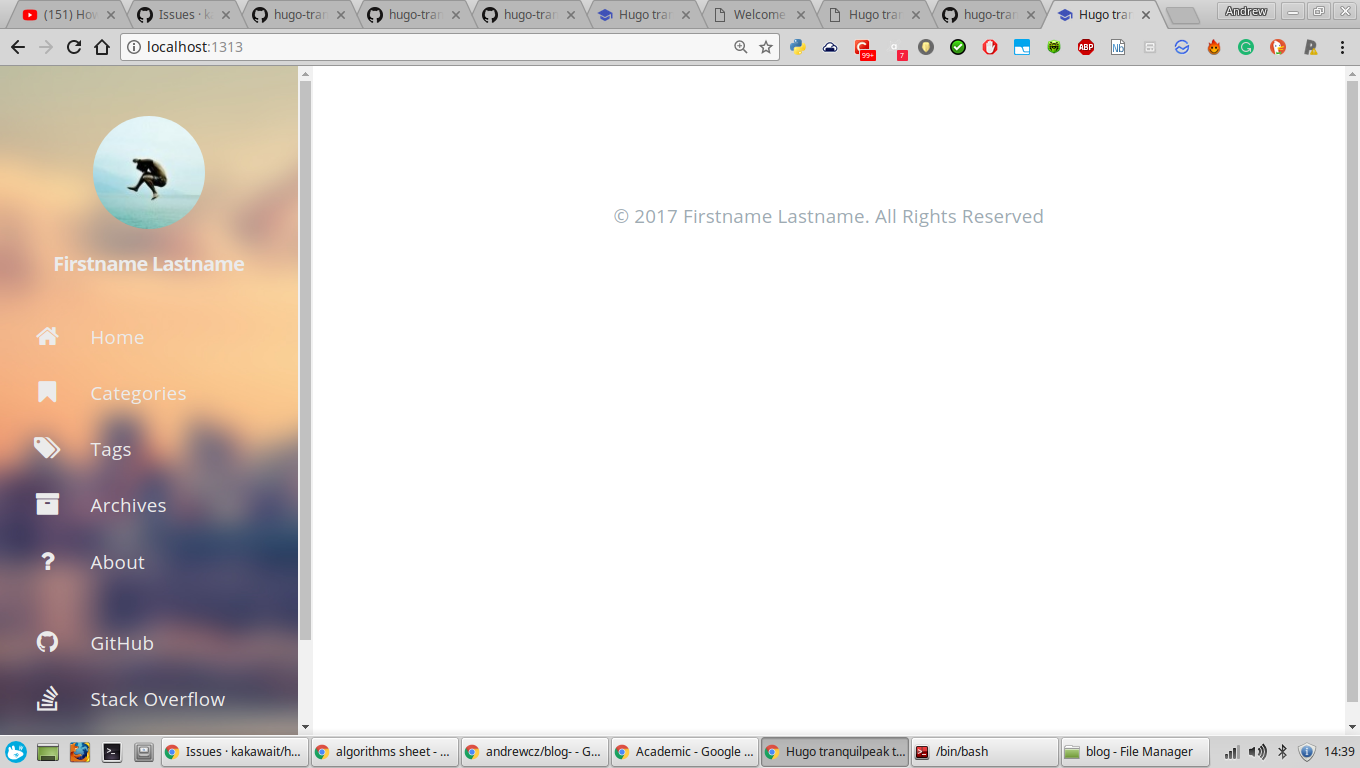The image size is (1360, 768).
Task: Open Stack Overflow from its sidebar icon
Action: tap(47, 698)
